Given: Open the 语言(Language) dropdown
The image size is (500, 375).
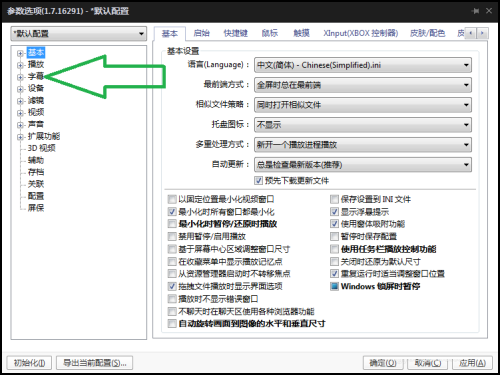Looking at the screenshot, I should coord(363,65).
